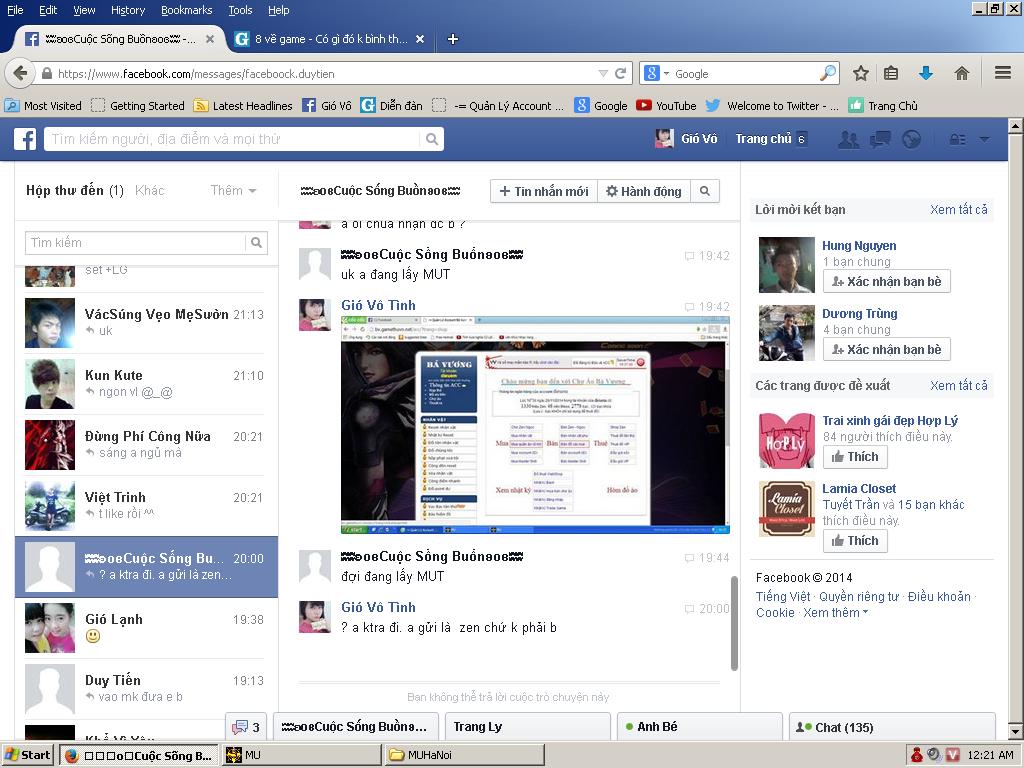Image resolution: width=1024 pixels, height=768 pixels.
Task: Click the conversation scrollbar thumb
Action: [734, 623]
